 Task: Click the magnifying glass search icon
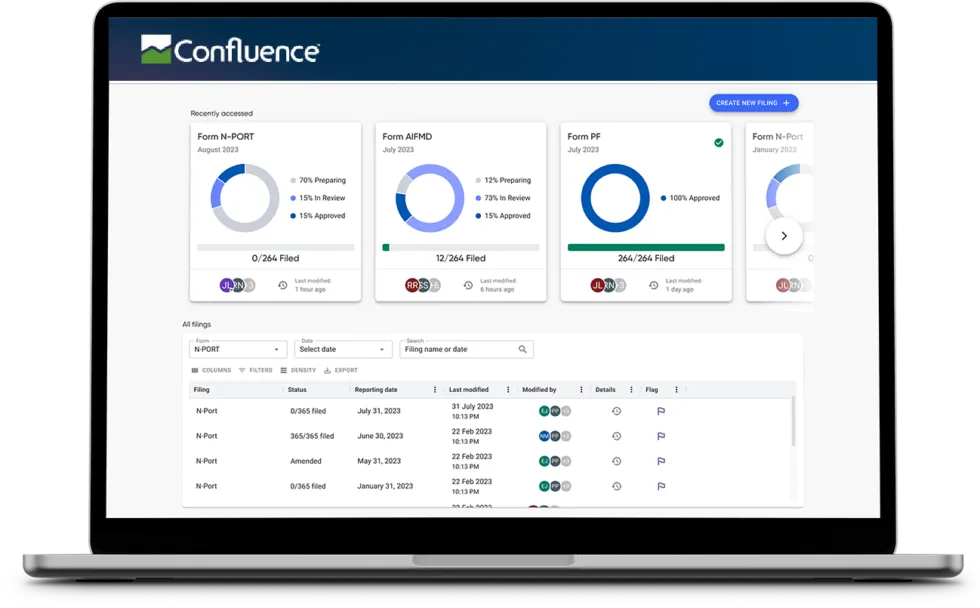(522, 349)
